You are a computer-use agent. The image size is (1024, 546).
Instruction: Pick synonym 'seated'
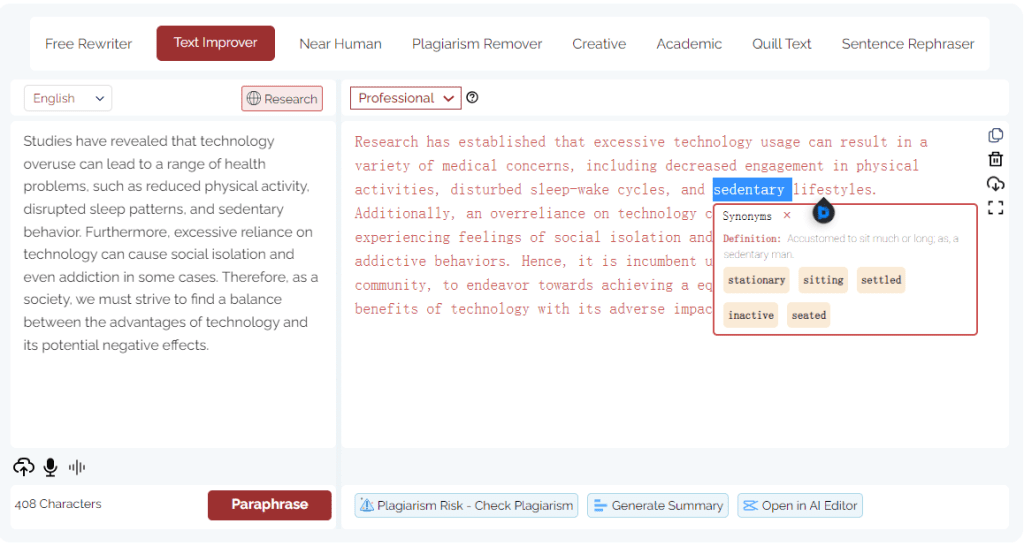(808, 315)
